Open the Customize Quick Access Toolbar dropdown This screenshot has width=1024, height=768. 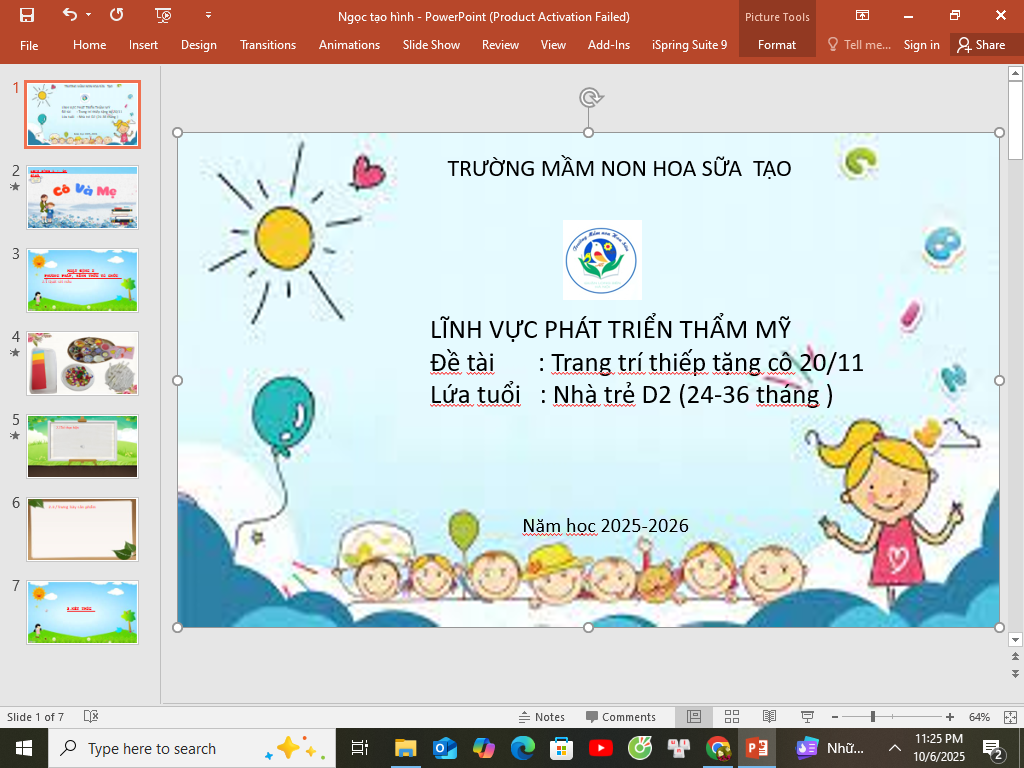pyautogui.click(x=208, y=15)
